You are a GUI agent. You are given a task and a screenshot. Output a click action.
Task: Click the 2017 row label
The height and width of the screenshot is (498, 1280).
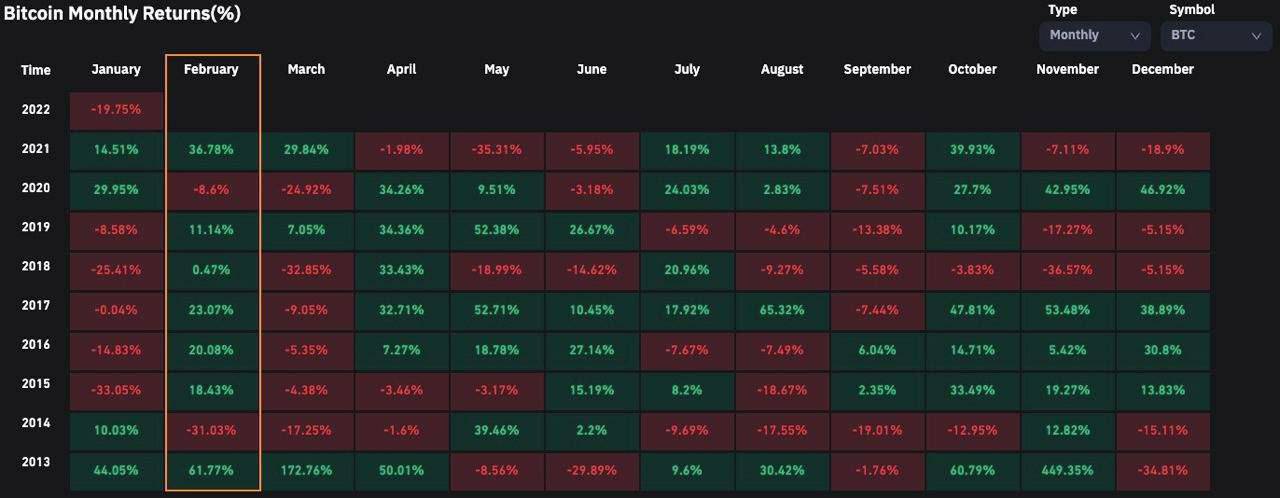click(x=36, y=305)
